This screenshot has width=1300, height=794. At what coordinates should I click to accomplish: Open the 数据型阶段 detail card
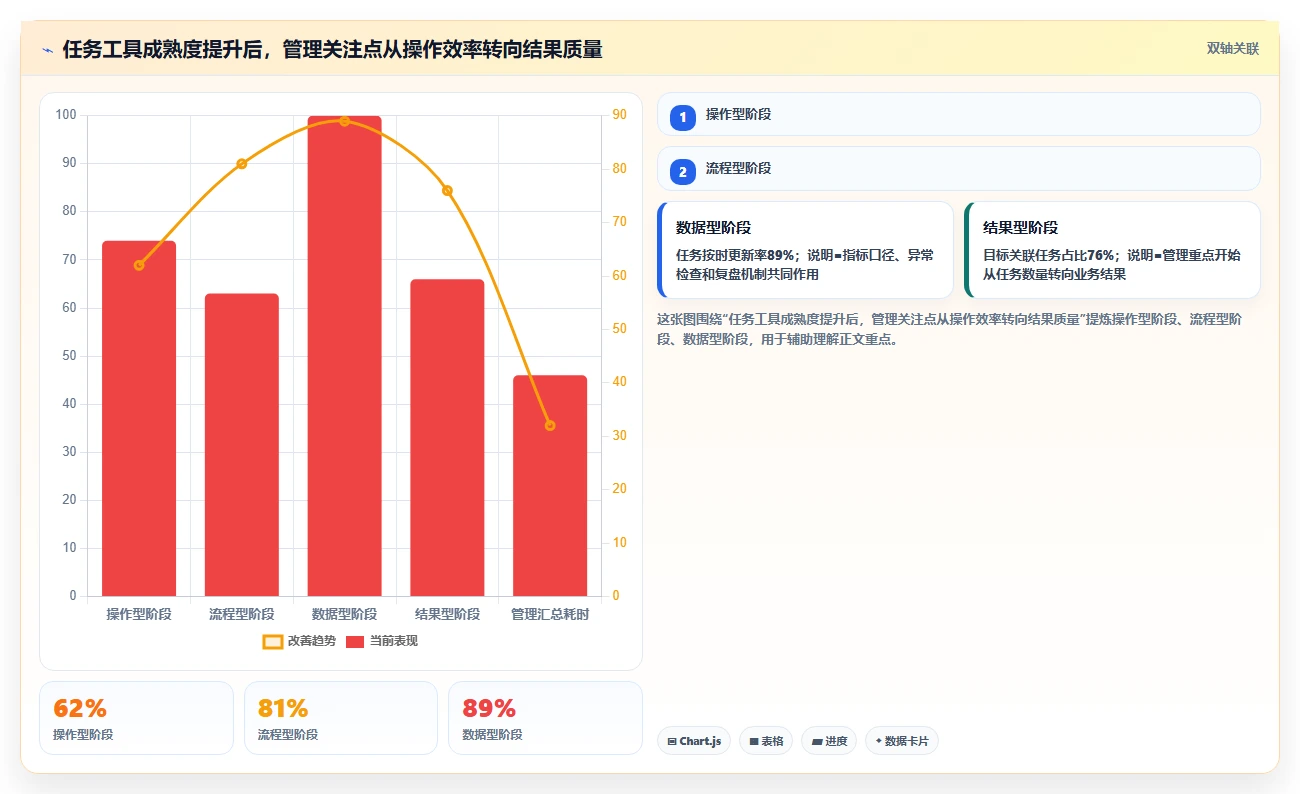pos(805,250)
